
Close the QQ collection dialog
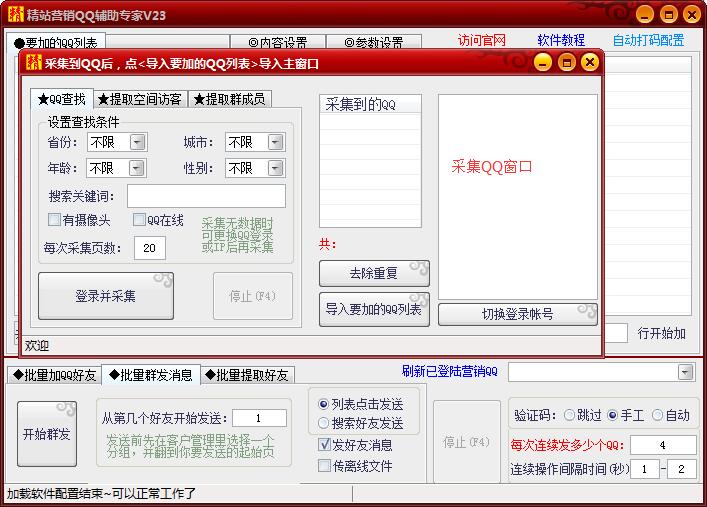[590, 62]
